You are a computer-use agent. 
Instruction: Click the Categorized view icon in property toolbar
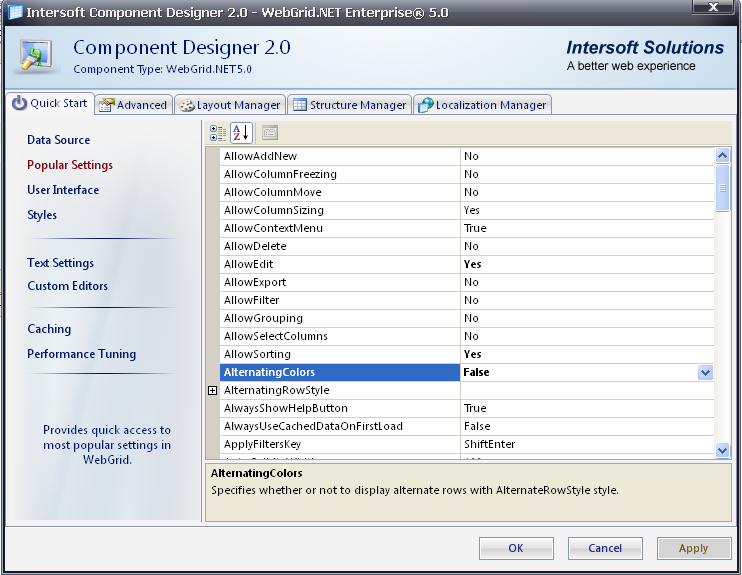tap(218, 133)
